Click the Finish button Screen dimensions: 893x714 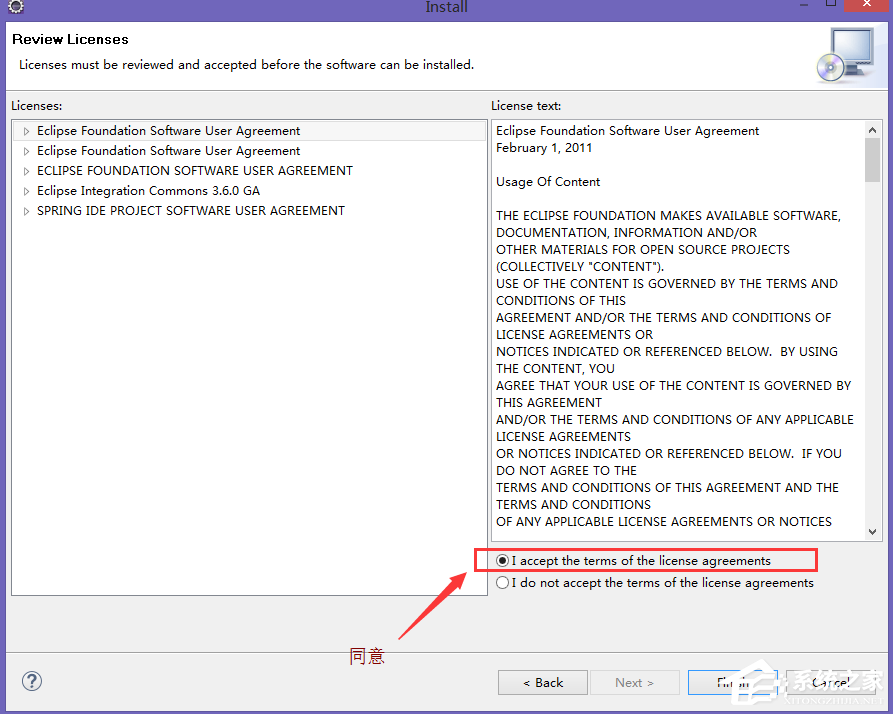pyautogui.click(x=733, y=682)
